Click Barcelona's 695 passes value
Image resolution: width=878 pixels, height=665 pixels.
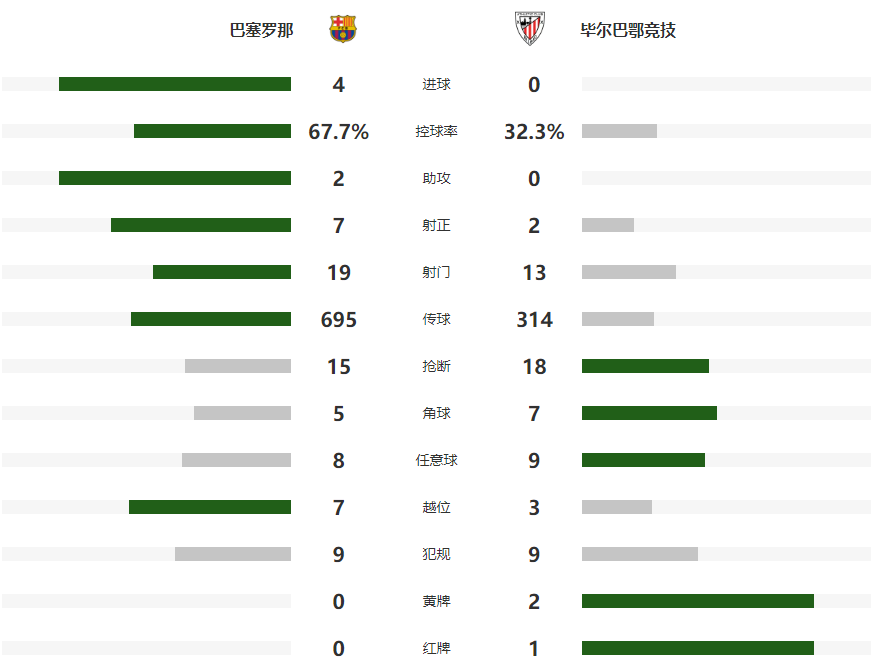coord(339,320)
